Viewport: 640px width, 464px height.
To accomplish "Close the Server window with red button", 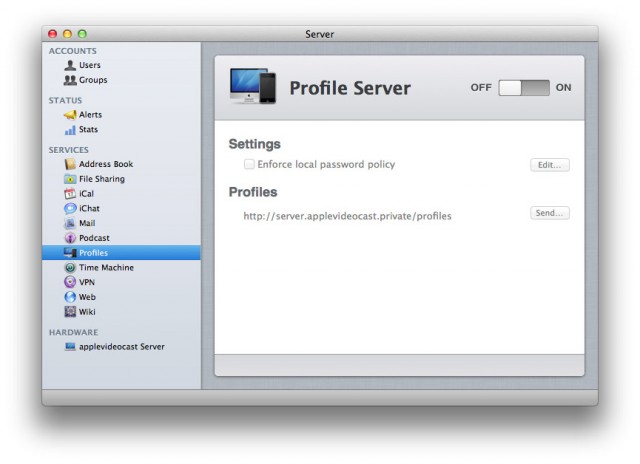I will click(53, 34).
